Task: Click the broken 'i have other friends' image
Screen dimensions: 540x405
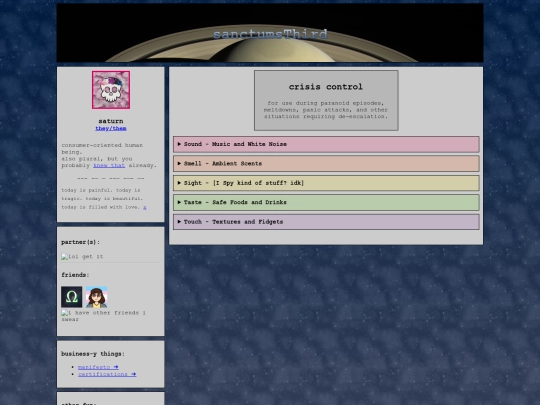Action: pos(103,316)
